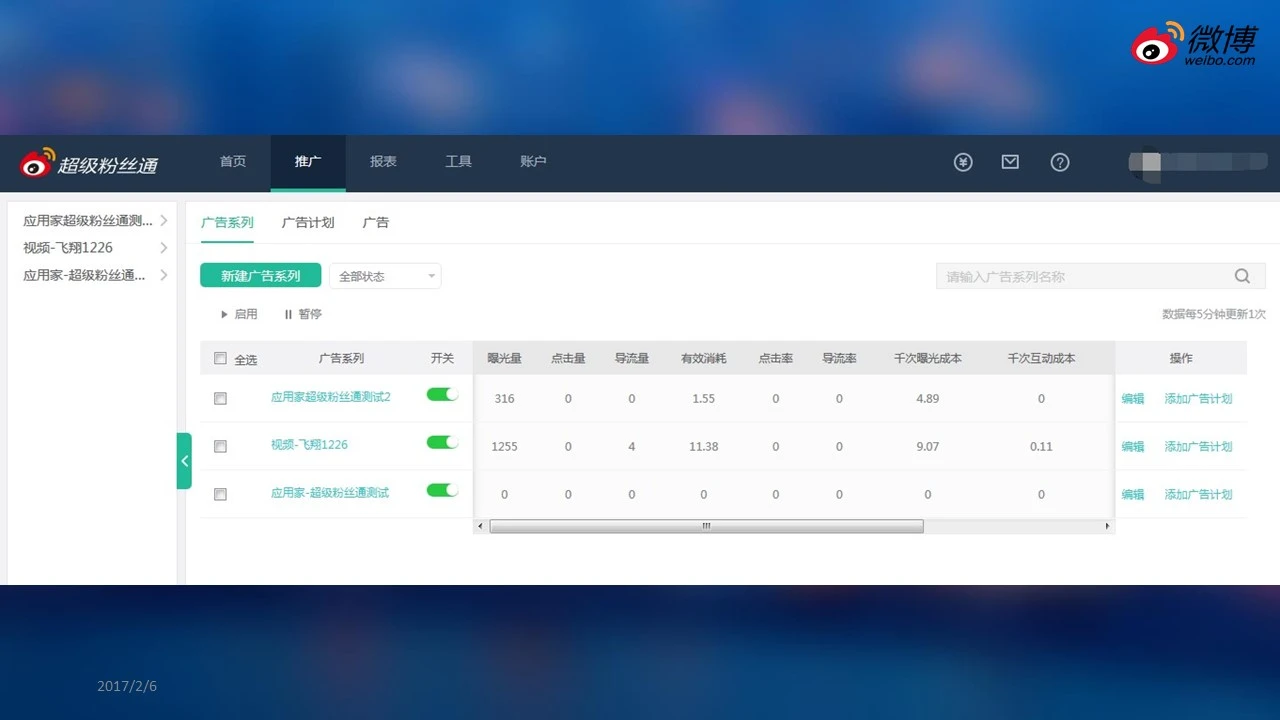
Task: Click the 9.07 cost value cell
Action: tap(928, 446)
